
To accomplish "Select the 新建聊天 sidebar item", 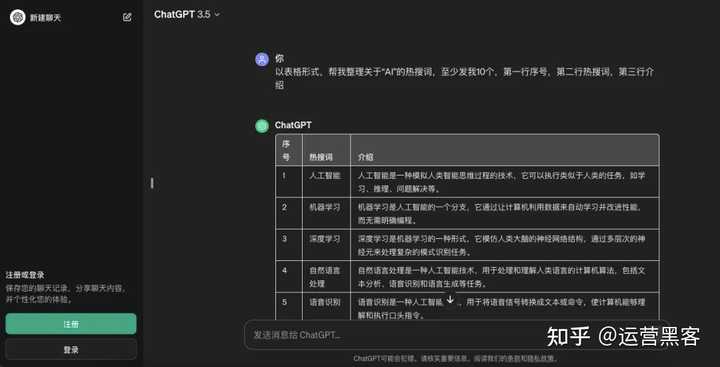I will point(45,18).
